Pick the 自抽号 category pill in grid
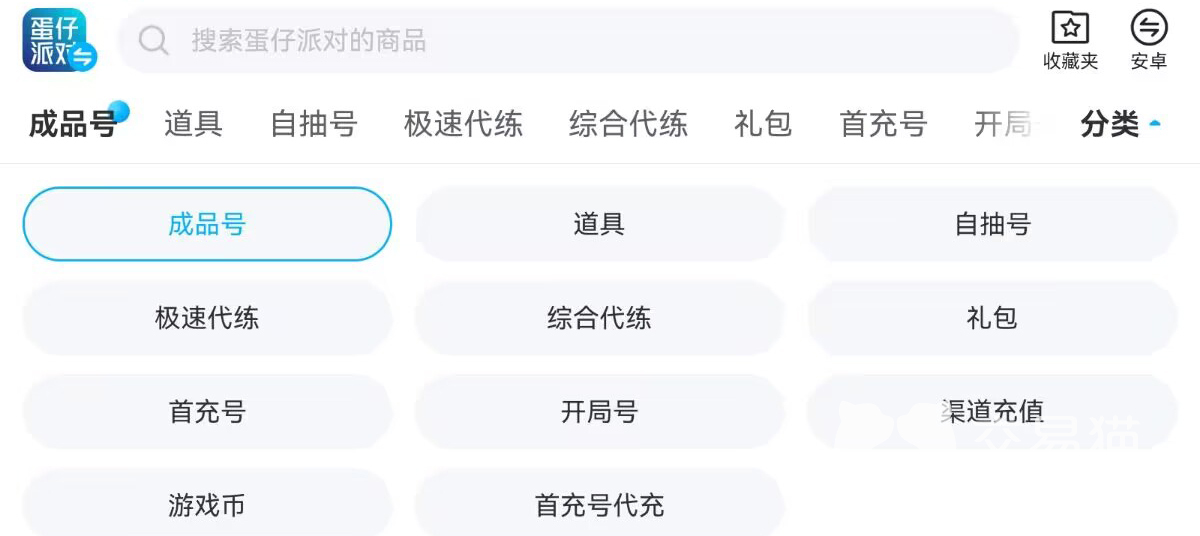 tap(992, 224)
